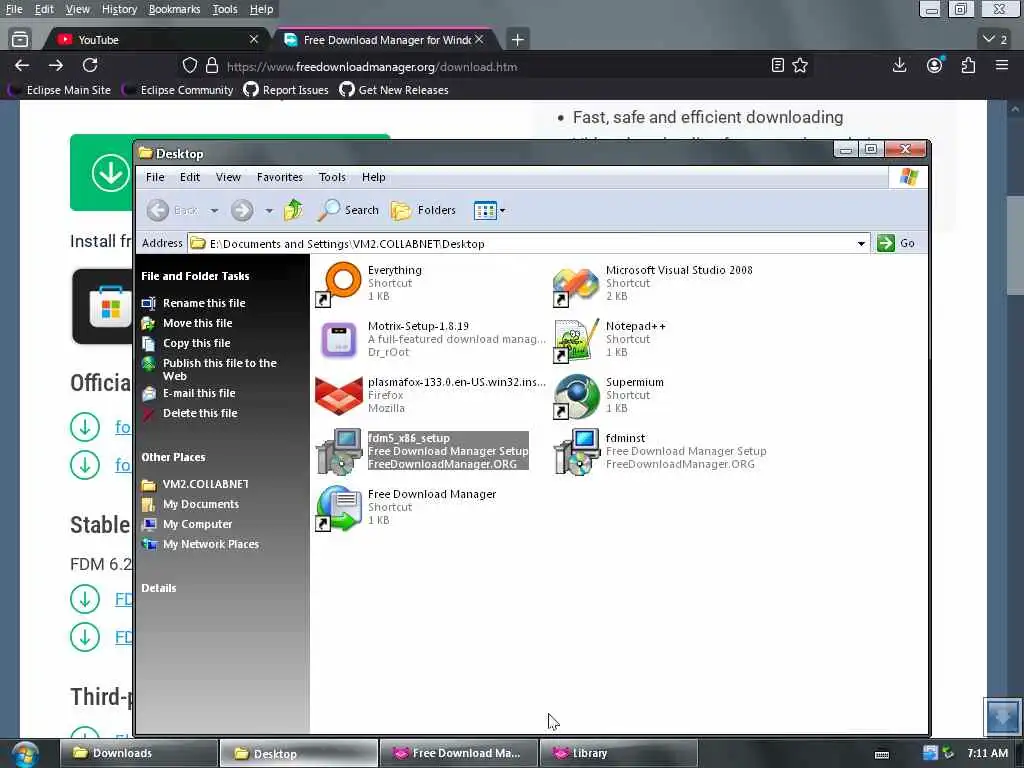Open the Explorer File menu

[x=155, y=177]
